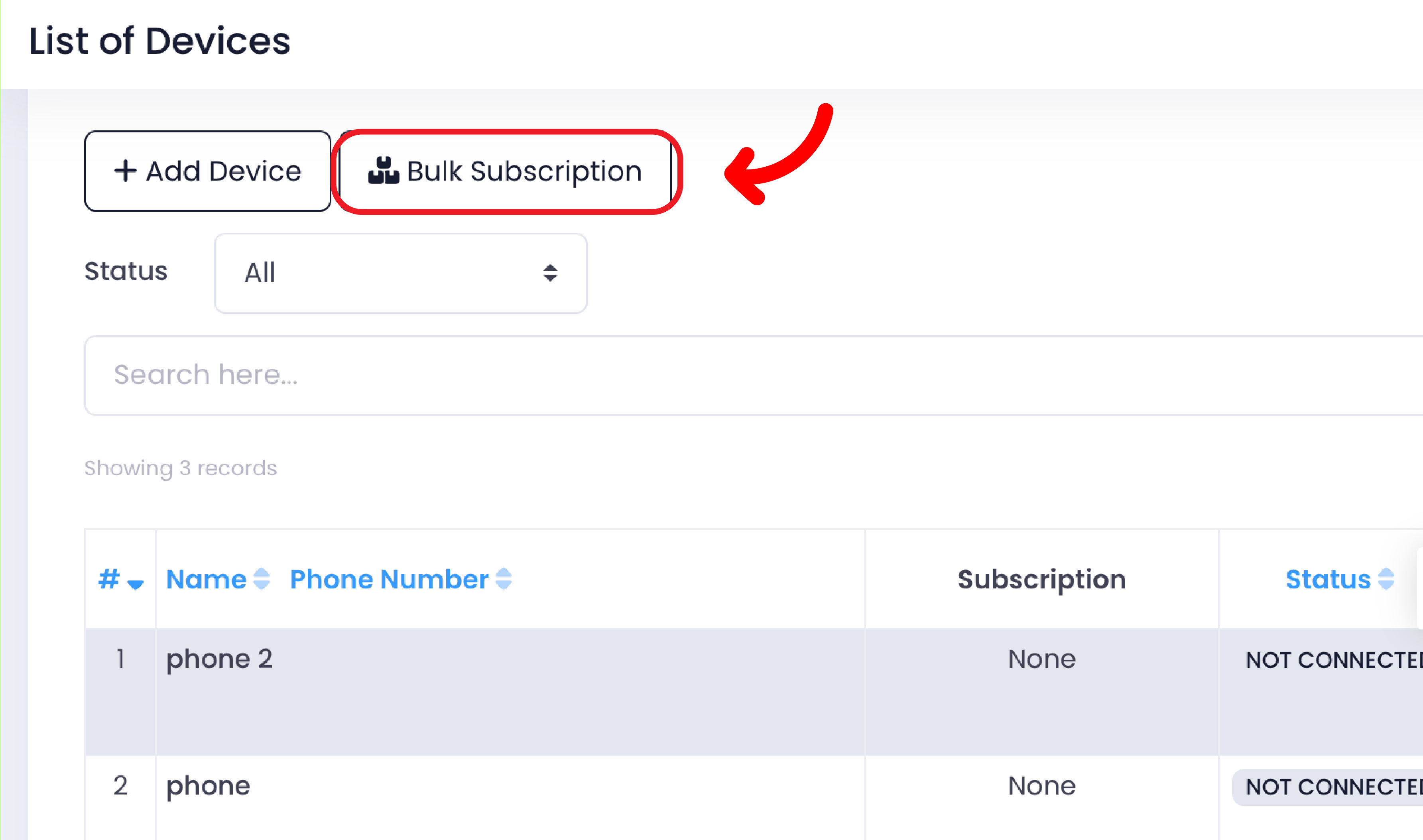Sort by the Status column header text
Viewport: 1423px width, 840px height.
pyautogui.click(x=1327, y=579)
